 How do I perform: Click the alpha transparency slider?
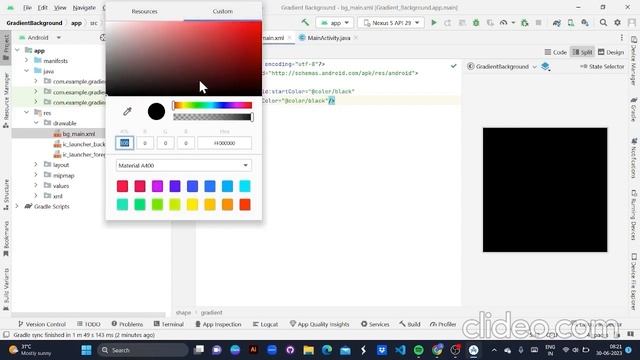click(213, 117)
